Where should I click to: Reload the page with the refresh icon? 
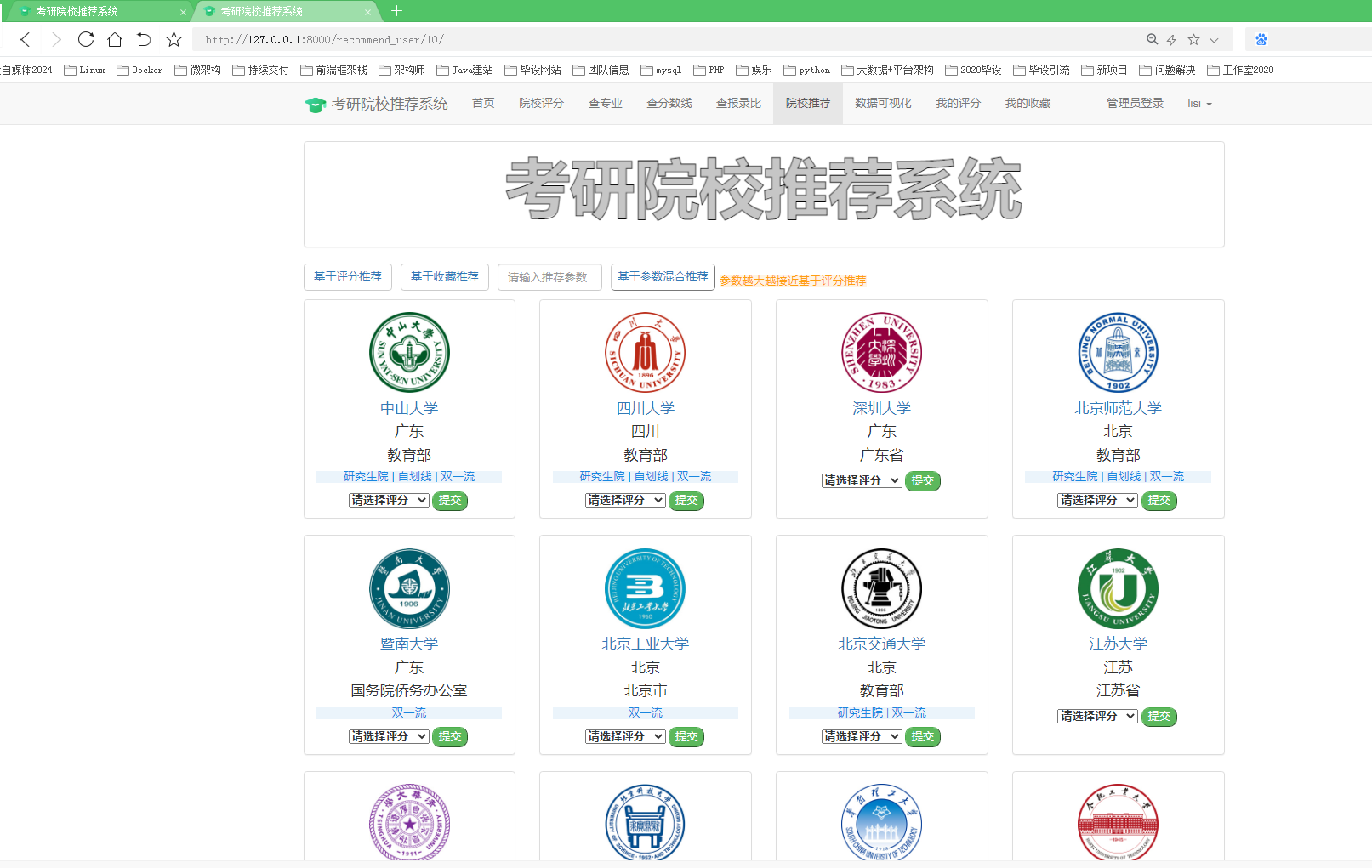tap(86, 39)
